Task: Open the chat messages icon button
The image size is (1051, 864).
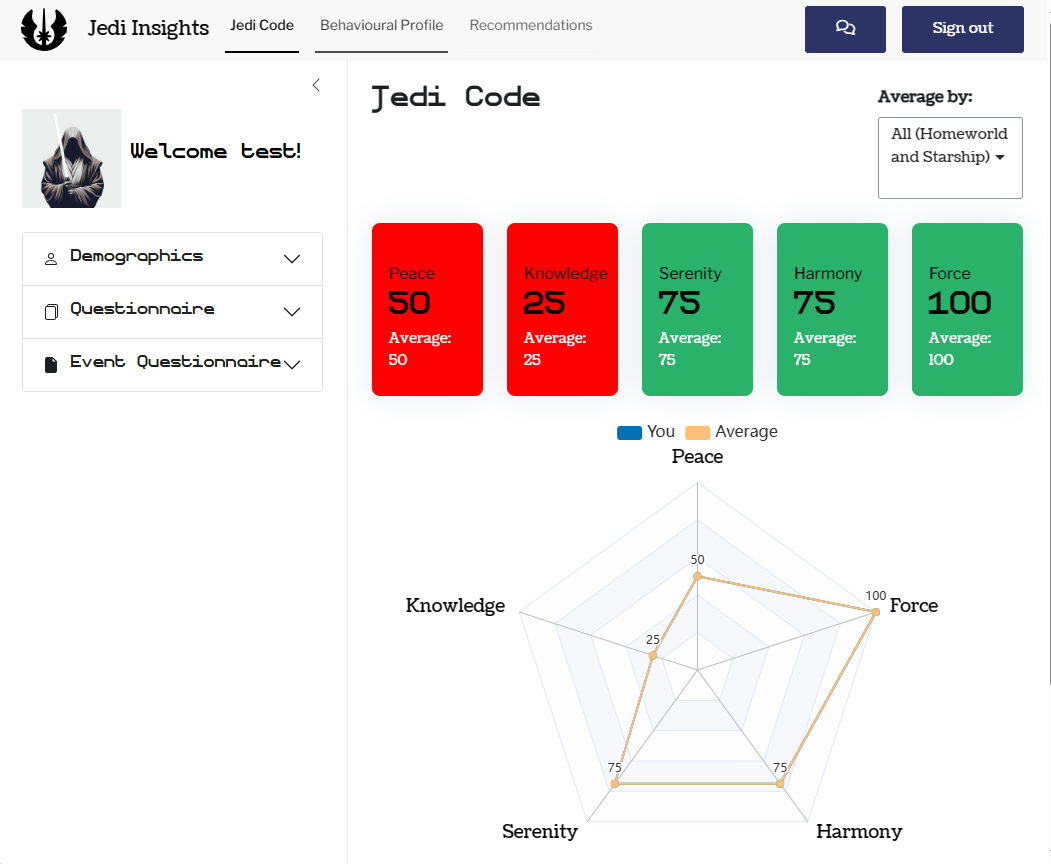Action: (x=845, y=29)
